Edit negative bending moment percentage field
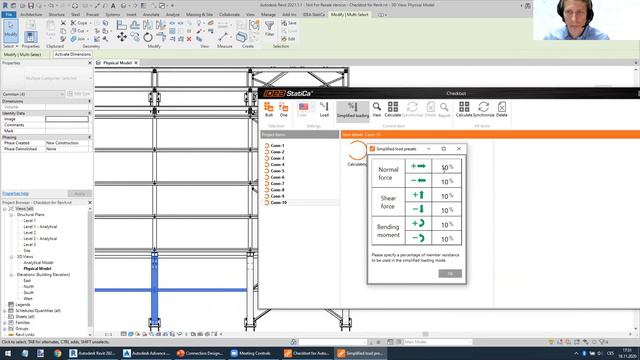This screenshot has height=360, width=640. tap(447, 238)
